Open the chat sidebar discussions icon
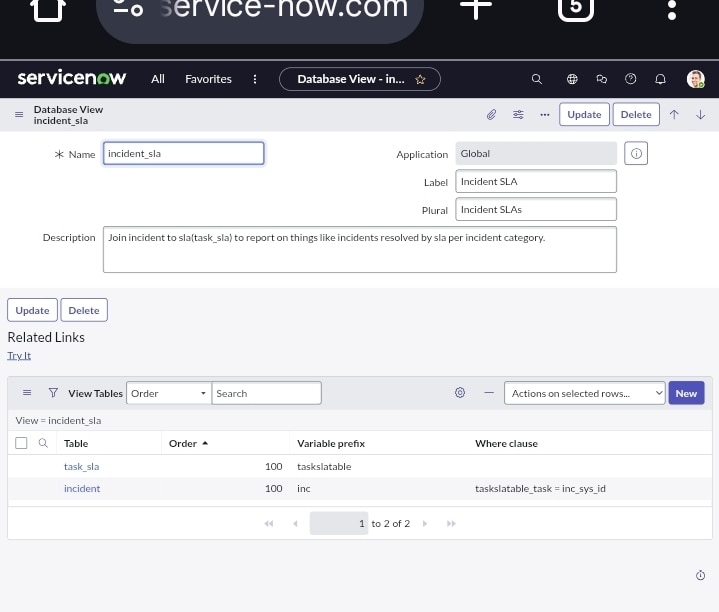 (601, 79)
